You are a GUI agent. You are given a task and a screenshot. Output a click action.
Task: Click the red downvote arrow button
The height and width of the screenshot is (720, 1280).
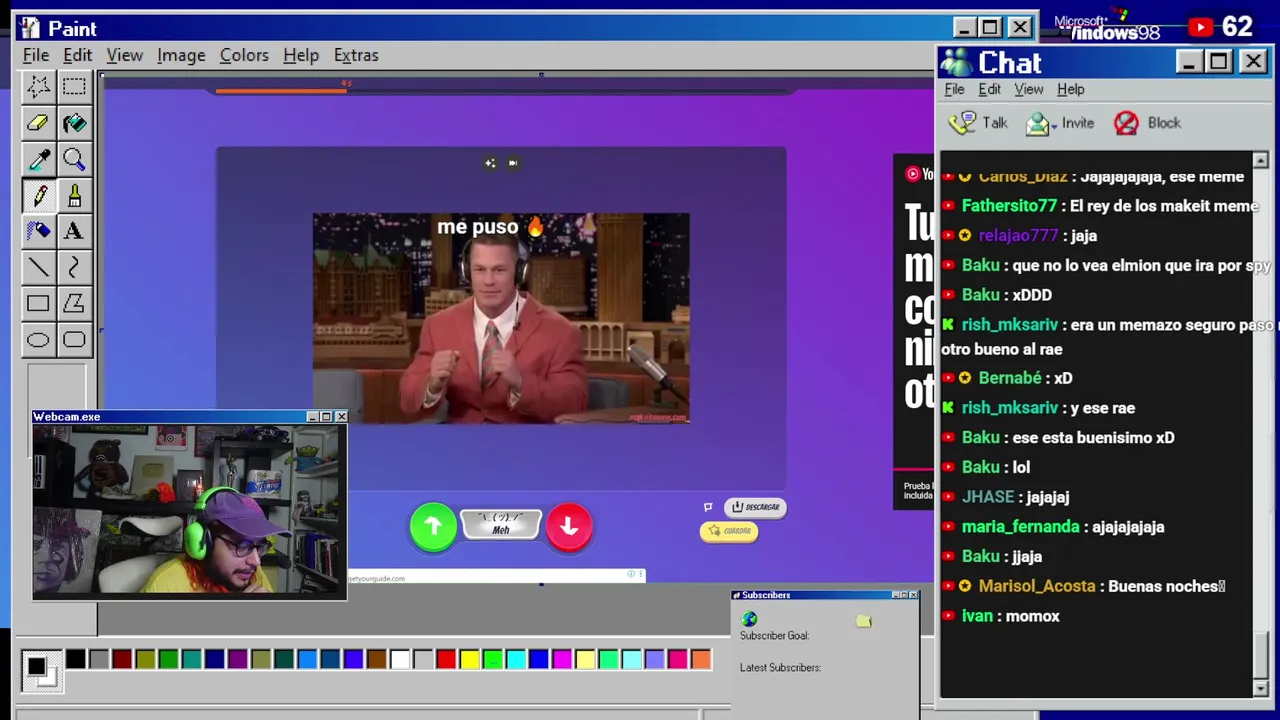[569, 526]
